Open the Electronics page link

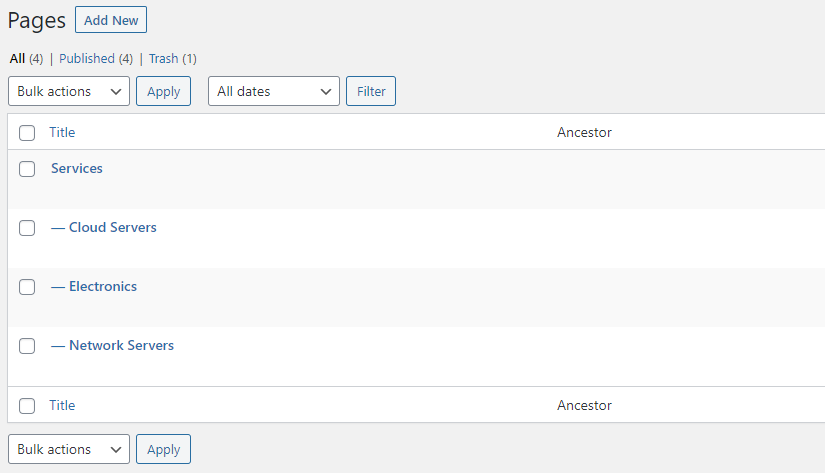coord(103,286)
